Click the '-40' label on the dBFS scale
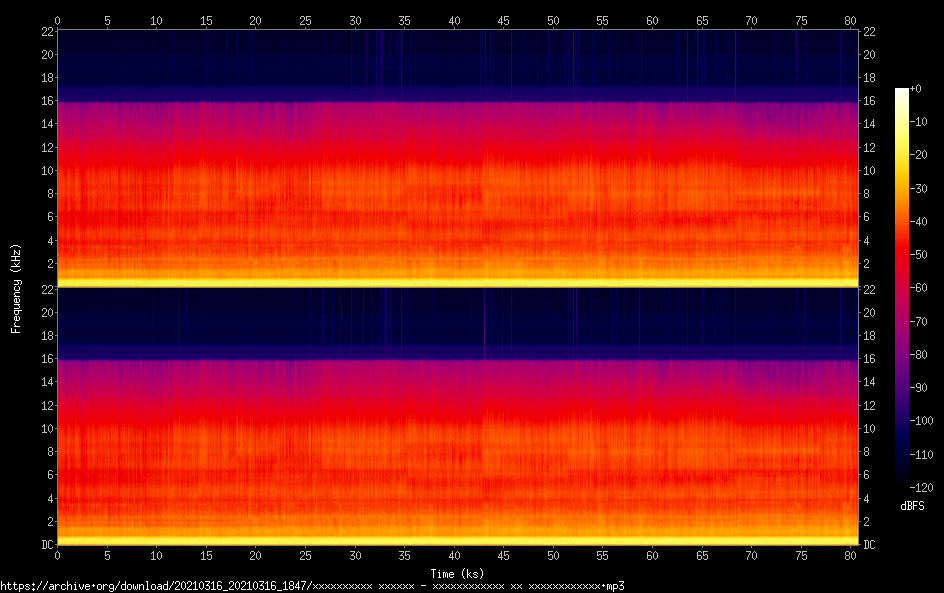Viewport: 944px width, 593px height. 919,222
